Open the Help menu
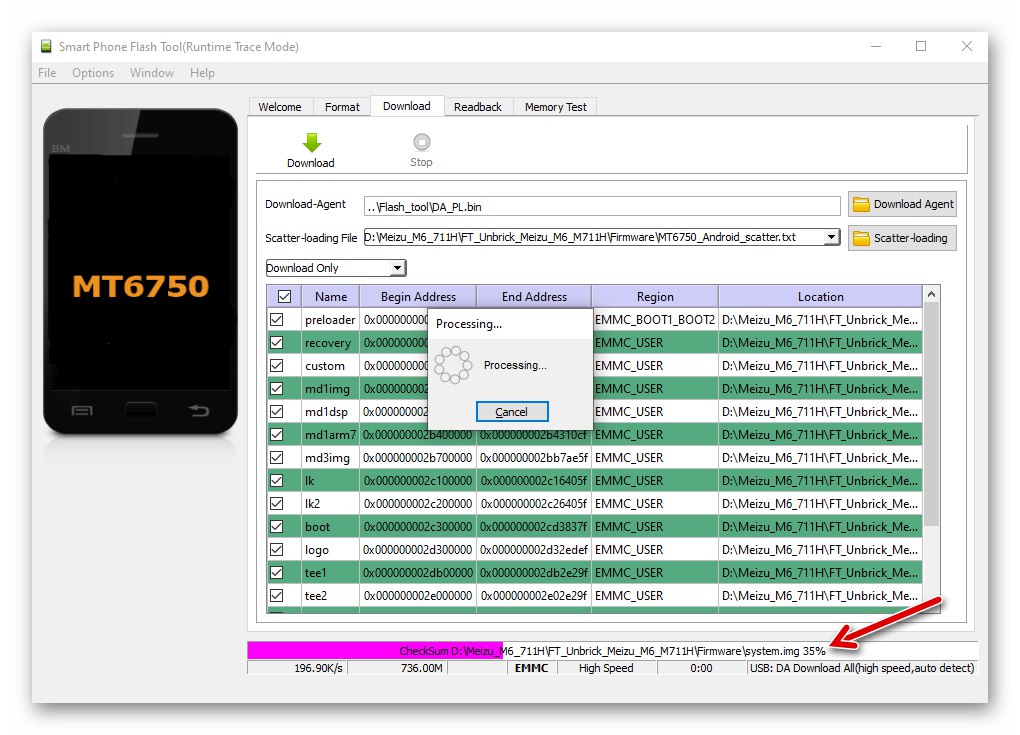 [202, 73]
